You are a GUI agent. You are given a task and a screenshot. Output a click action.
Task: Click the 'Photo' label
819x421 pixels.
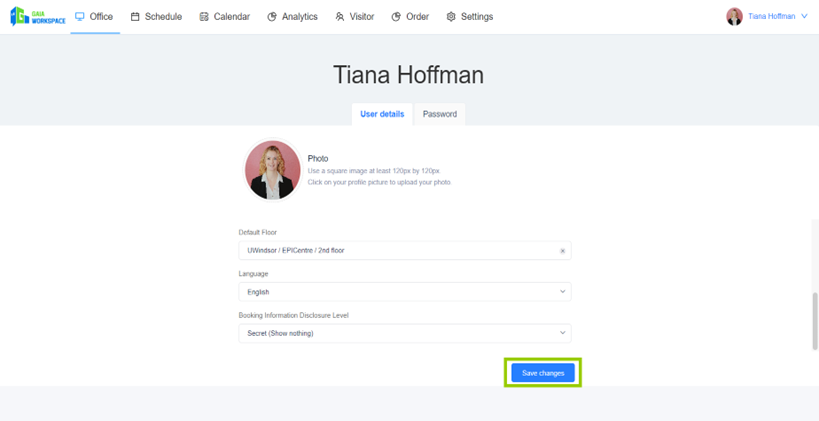(x=318, y=159)
